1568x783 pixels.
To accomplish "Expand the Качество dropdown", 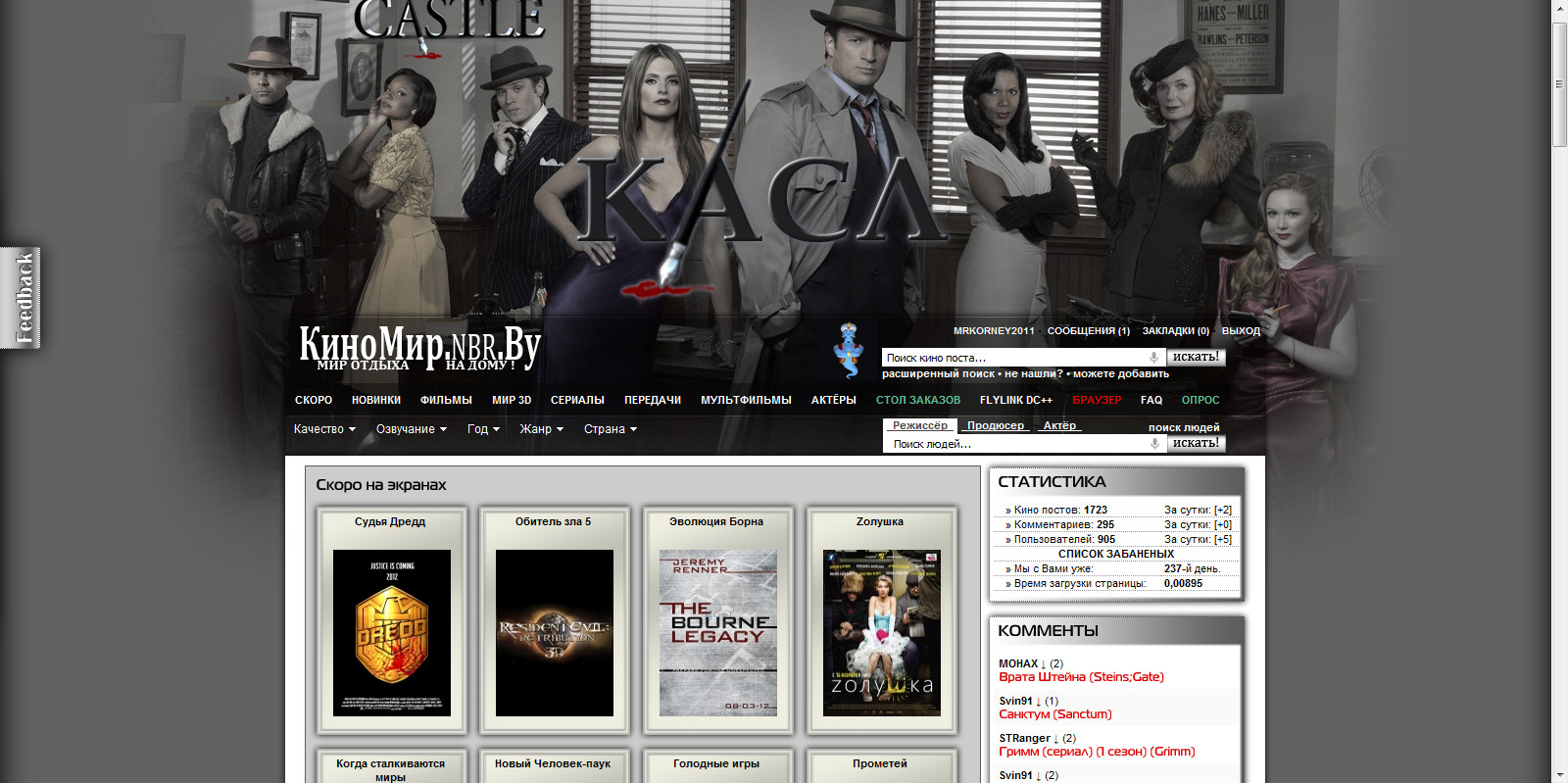I will 324,429.
